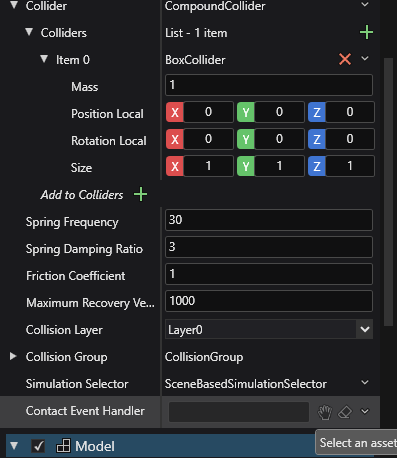The image size is (397, 458).
Task: Collapse the Model component section
Action: click(14, 446)
